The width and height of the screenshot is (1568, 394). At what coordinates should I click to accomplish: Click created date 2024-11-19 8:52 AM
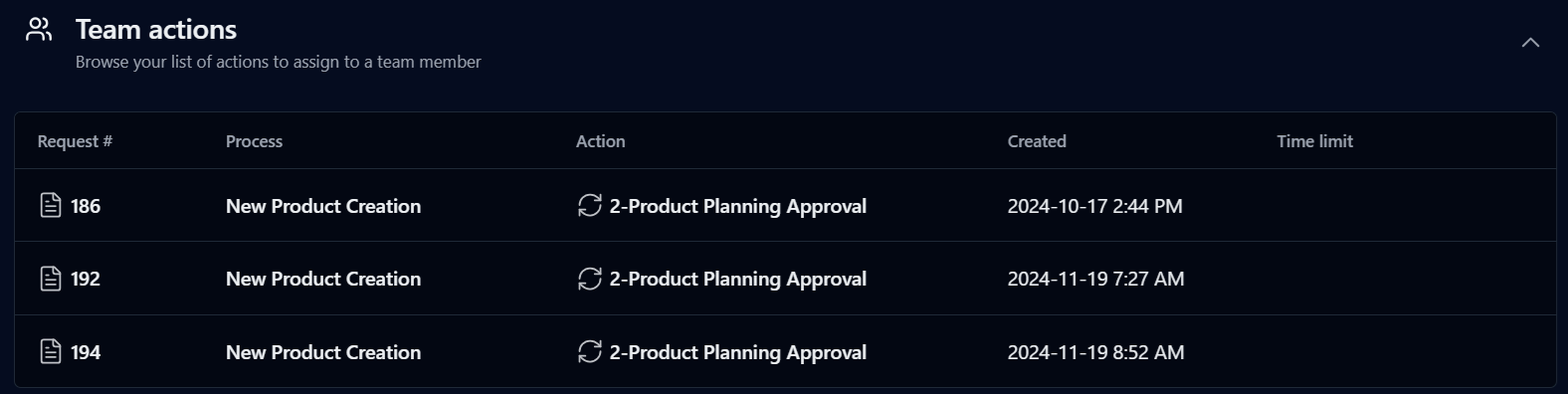click(1095, 352)
